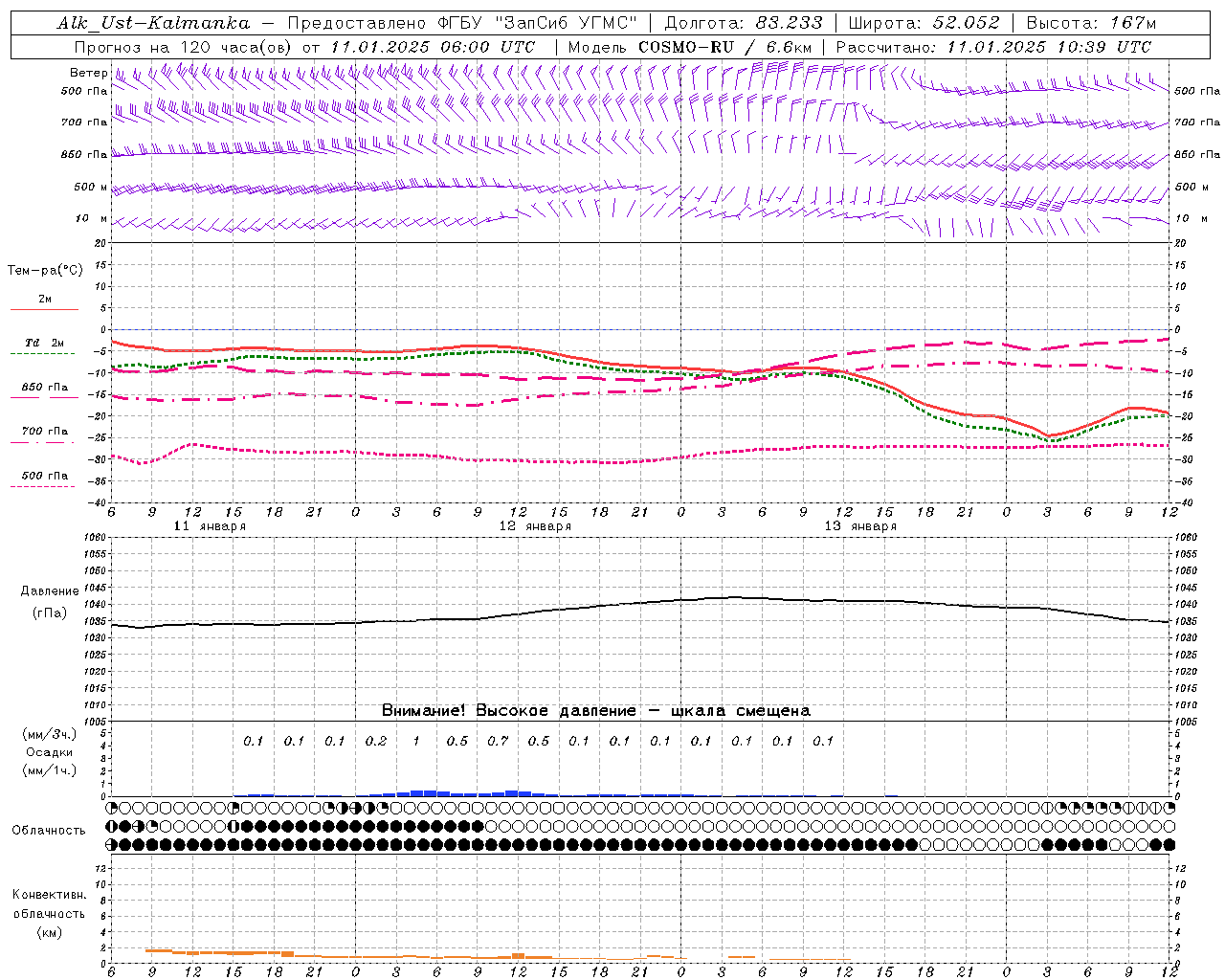Screen dimensions: 1225x980
Task: Click the "Тем-ра(°C)" temperature axis title
Action: tap(45, 271)
